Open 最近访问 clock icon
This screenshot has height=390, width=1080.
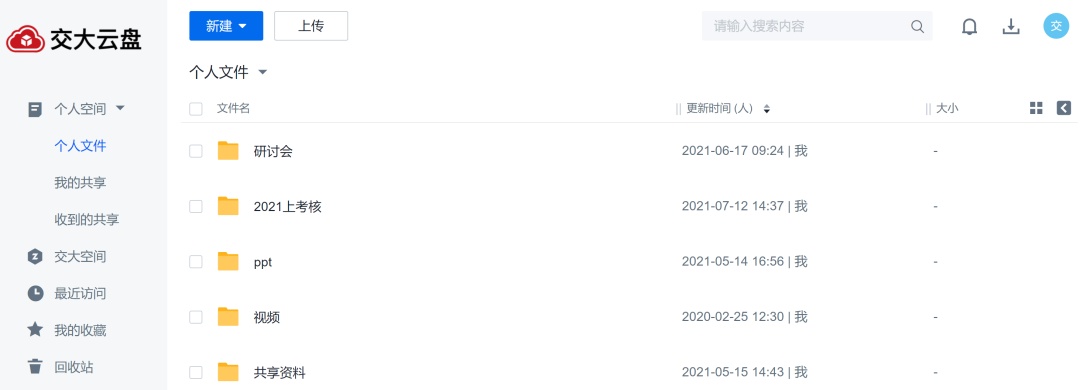tap(35, 294)
